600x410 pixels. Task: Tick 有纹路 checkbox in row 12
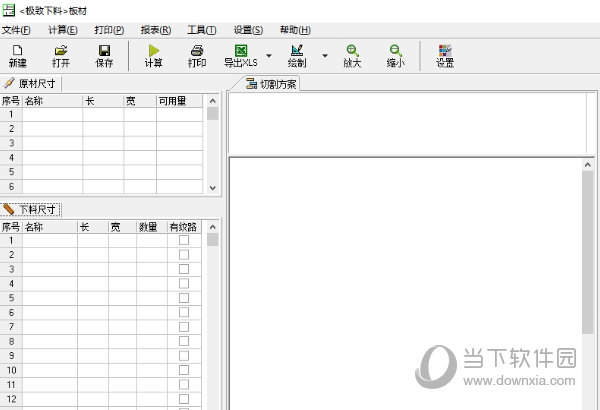pyautogui.click(x=184, y=399)
